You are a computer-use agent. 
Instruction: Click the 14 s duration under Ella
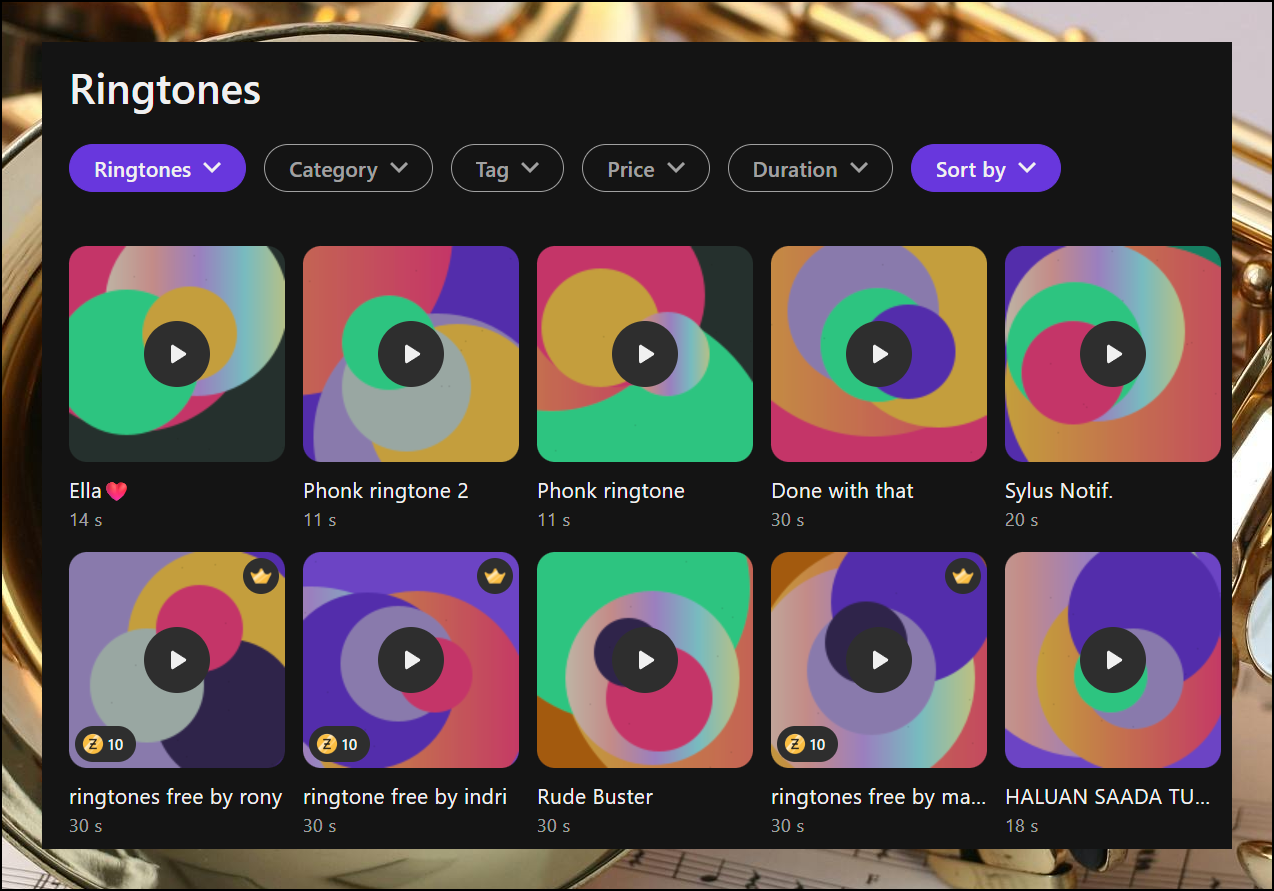pyautogui.click(x=86, y=520)
